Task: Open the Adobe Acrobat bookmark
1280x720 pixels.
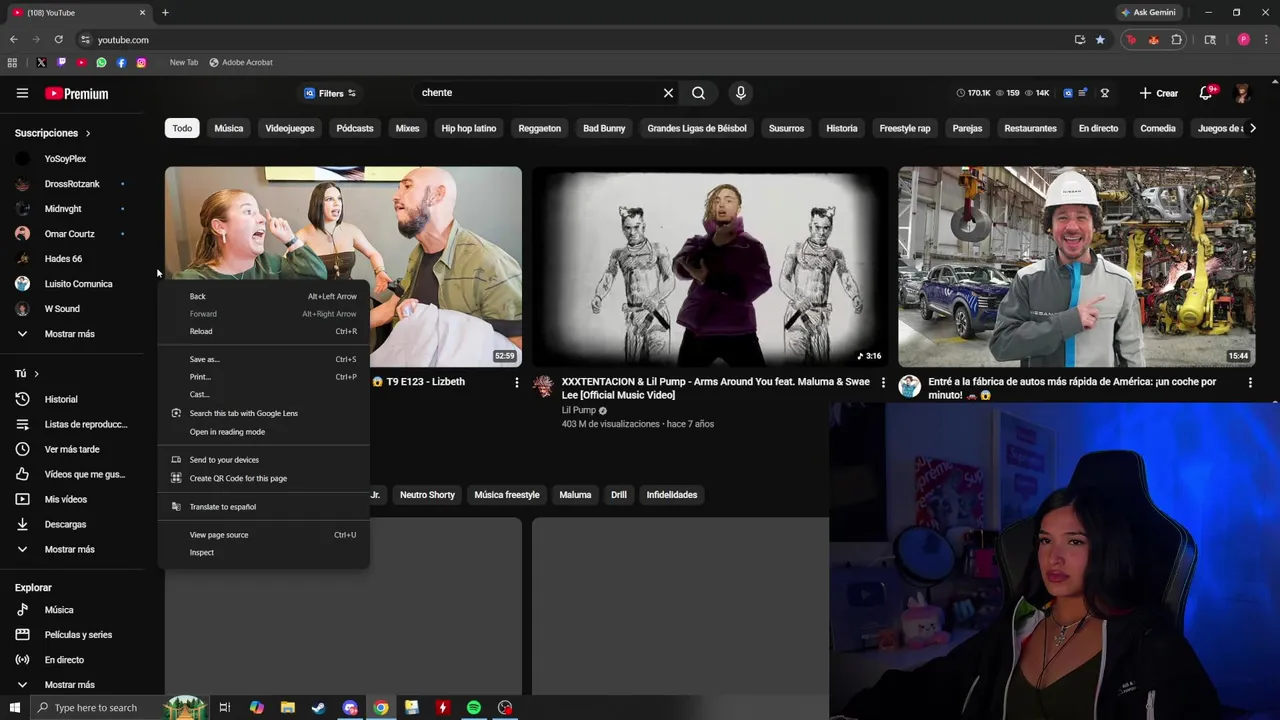Action: pos(240,62)
